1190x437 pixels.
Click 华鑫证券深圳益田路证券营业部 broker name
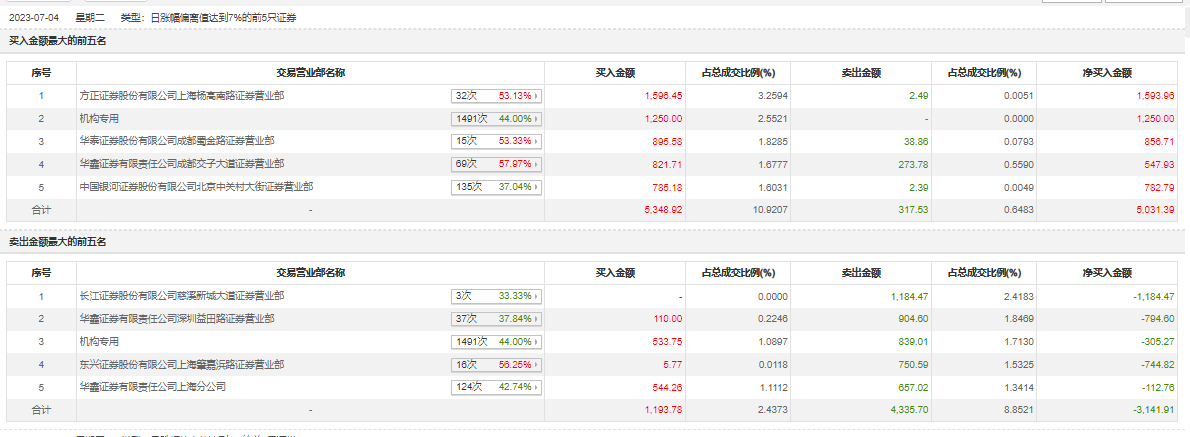177,319
